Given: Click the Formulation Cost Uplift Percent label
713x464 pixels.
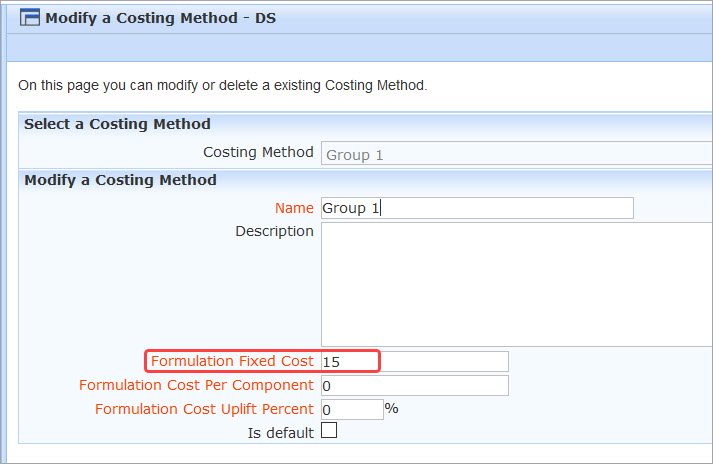Looking at the screenshot, I should (204, 409).
